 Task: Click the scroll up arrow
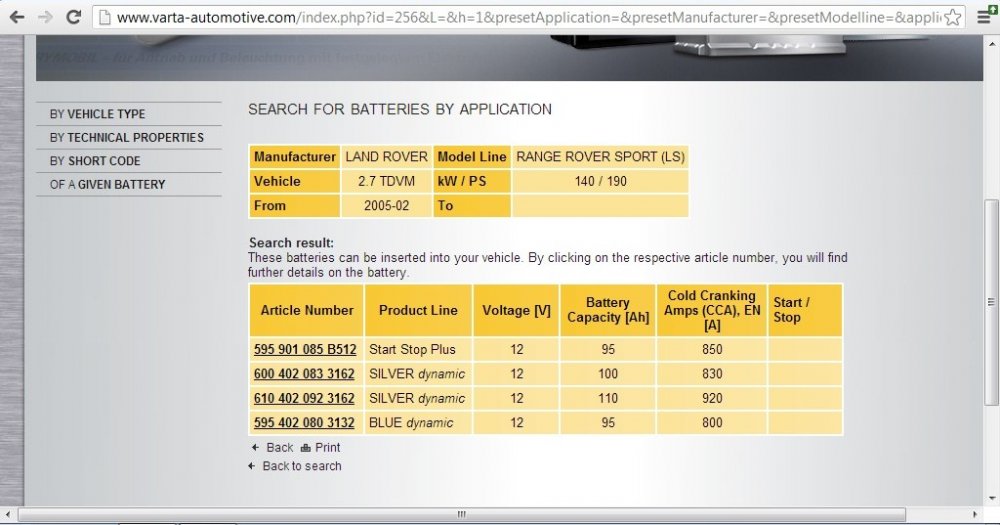pyautogui.click(x=991, y=43)
